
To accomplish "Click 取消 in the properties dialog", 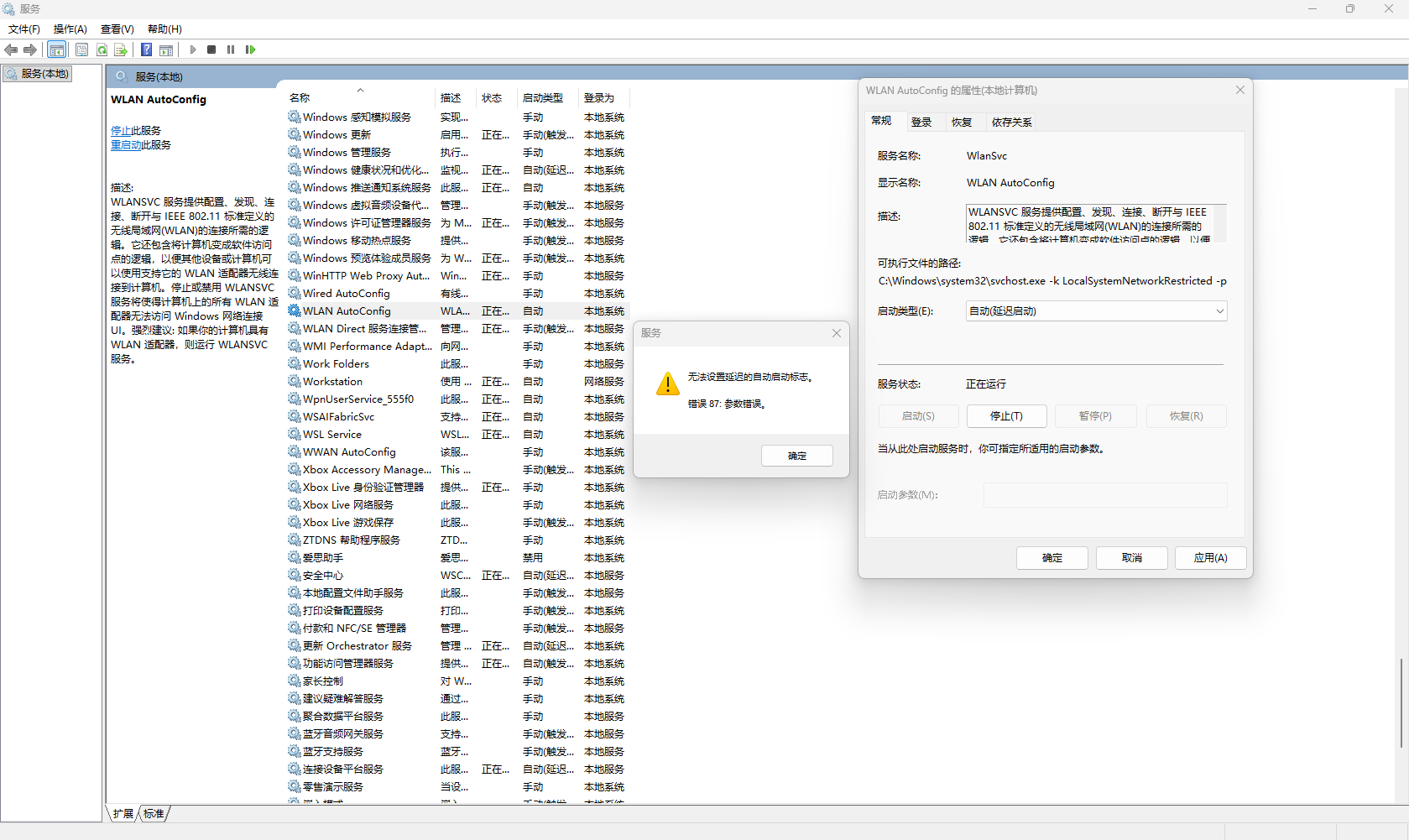I will coord(1132,558).
